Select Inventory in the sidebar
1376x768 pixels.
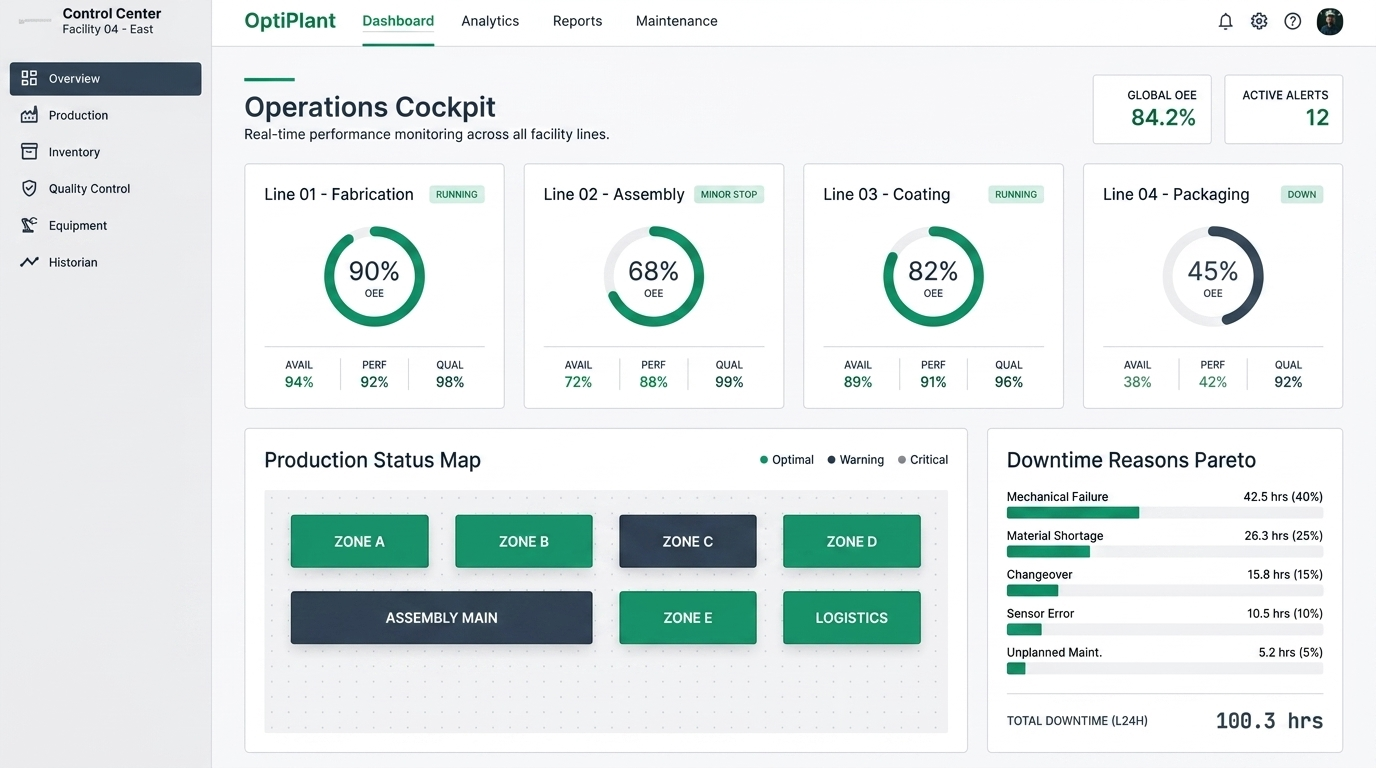pyautogui.click(x=106, y=152)
